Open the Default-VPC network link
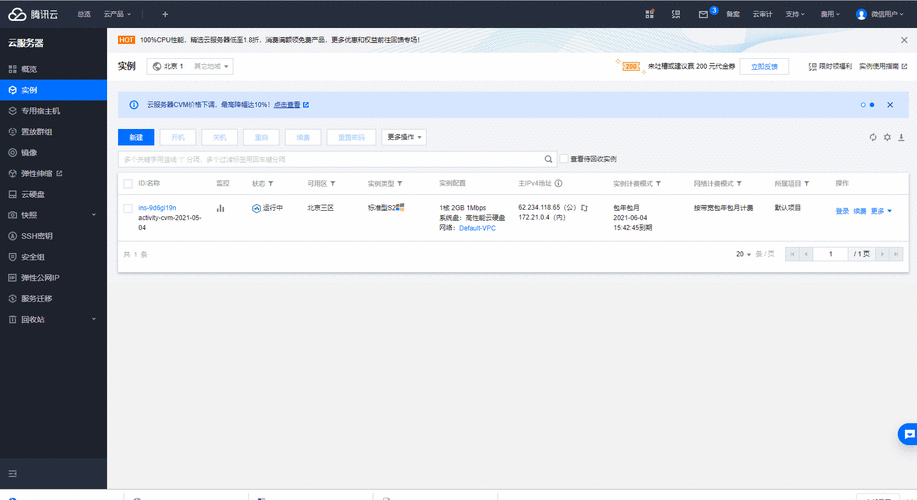 [x=477, y=228]
